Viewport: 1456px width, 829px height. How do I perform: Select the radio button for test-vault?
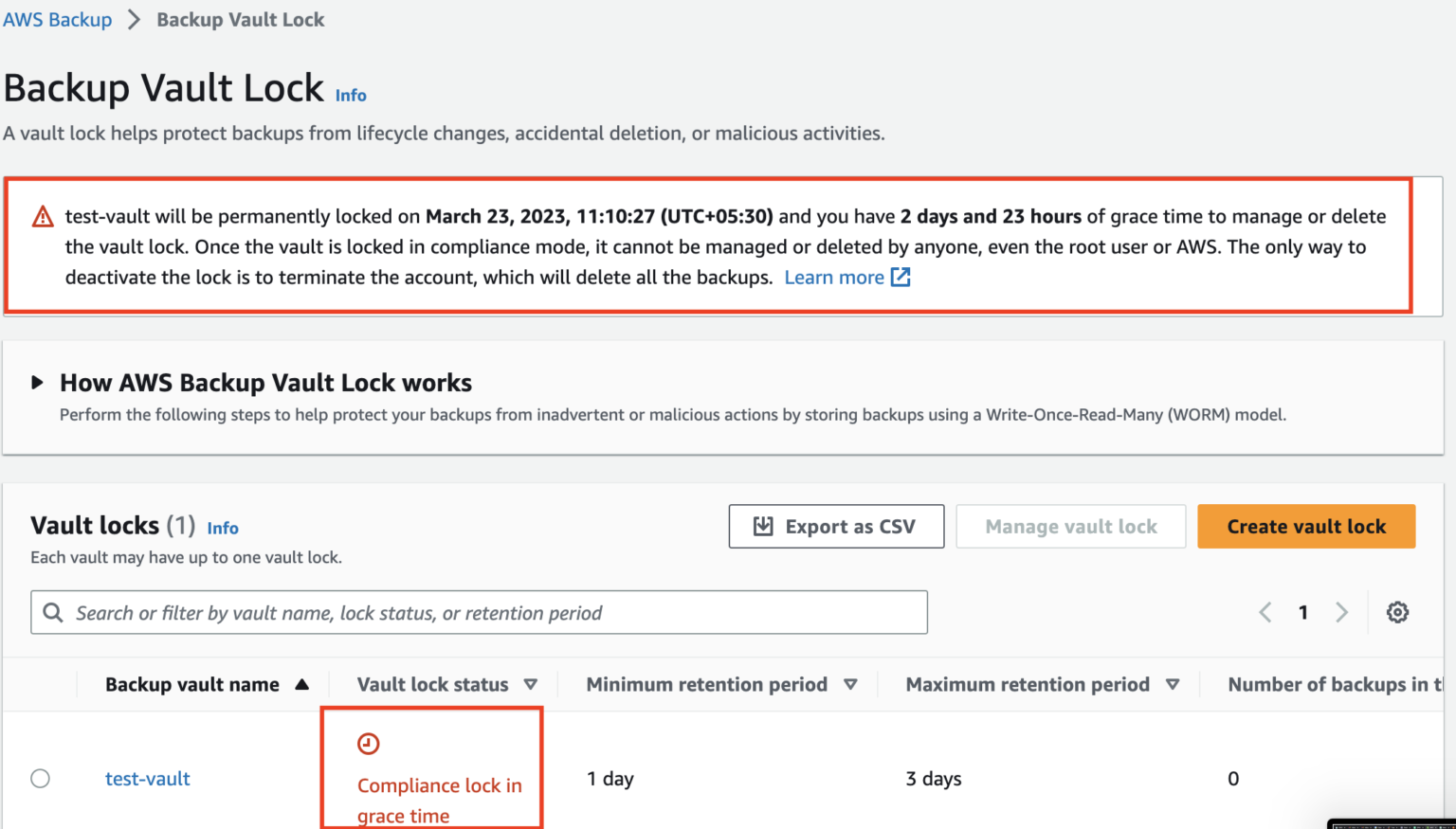click(40, 778)
